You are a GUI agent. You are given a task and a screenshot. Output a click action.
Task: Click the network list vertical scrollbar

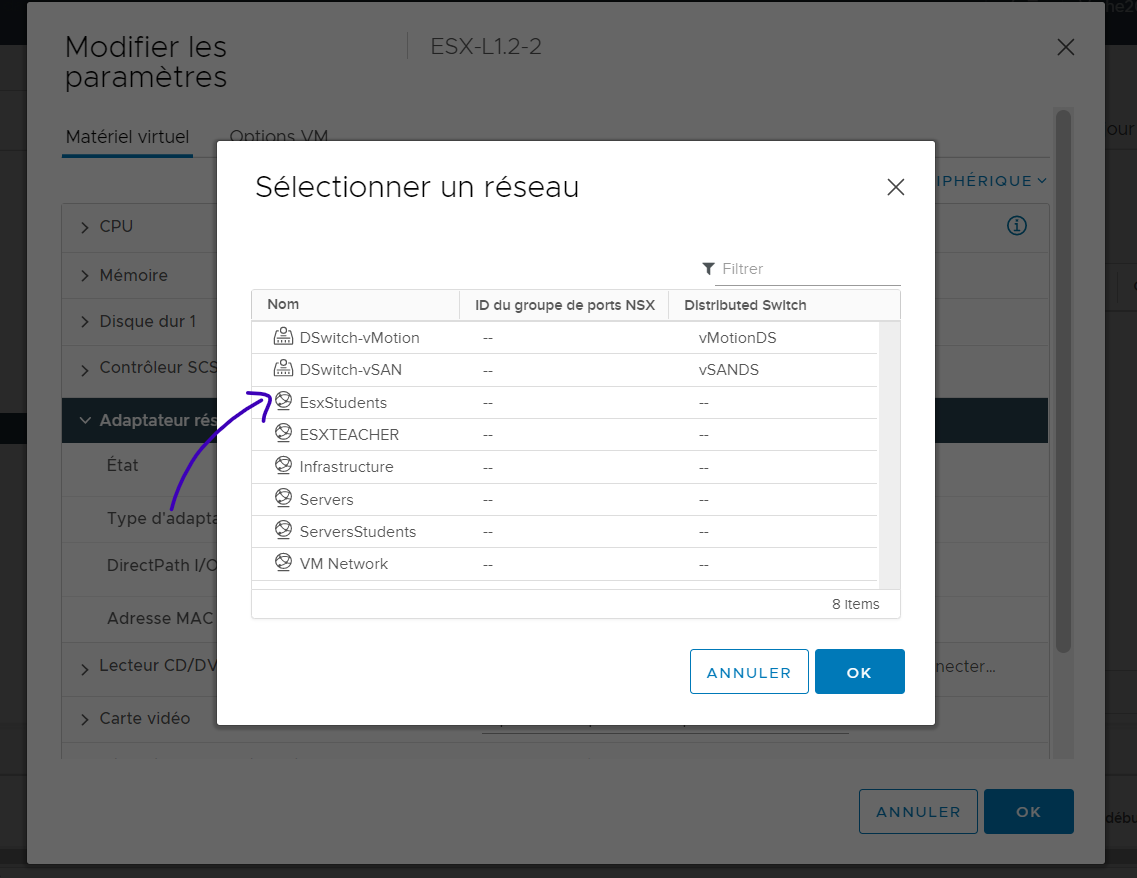click(890, 455)
